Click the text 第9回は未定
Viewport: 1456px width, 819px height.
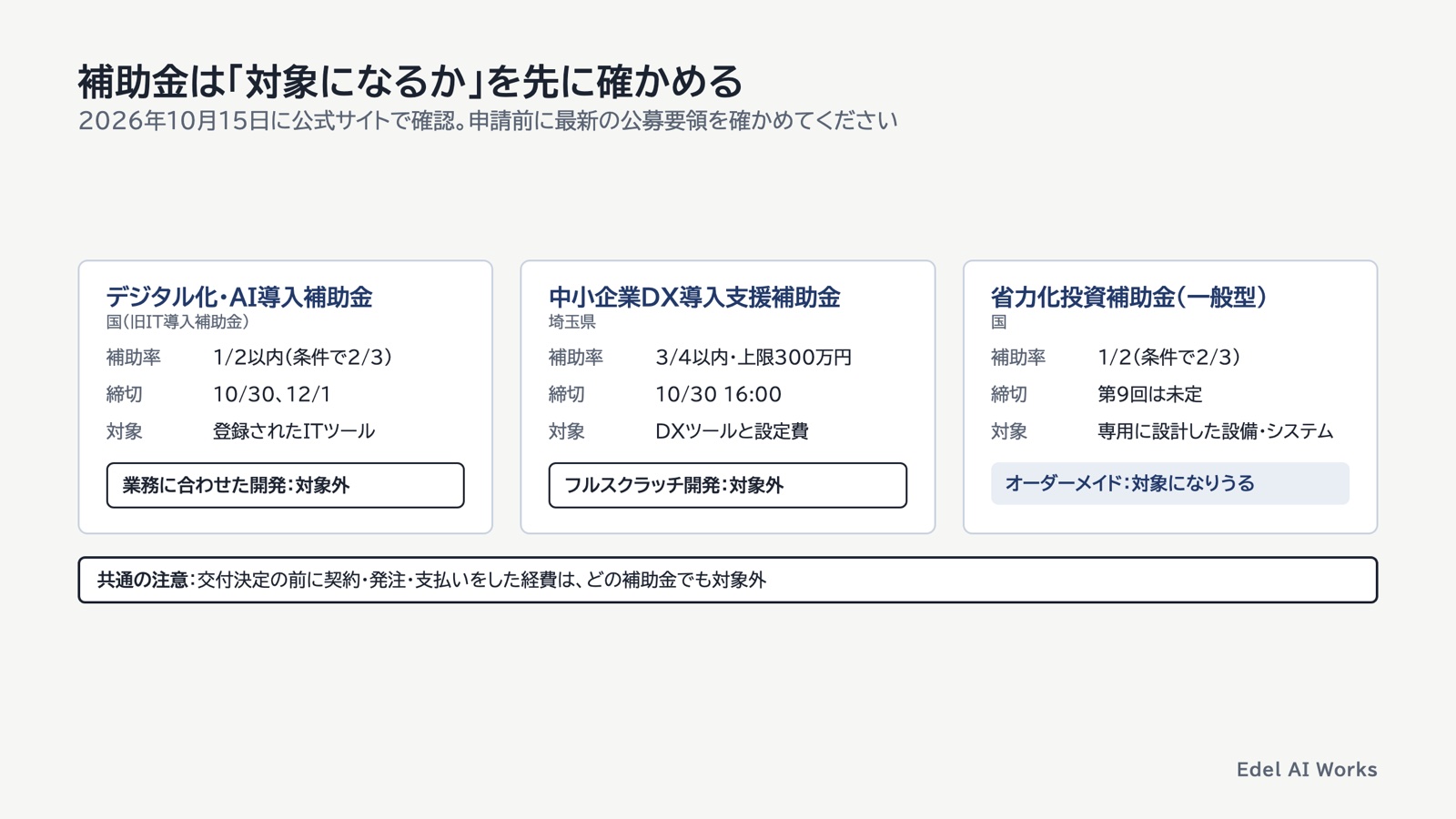(1150, 395)
